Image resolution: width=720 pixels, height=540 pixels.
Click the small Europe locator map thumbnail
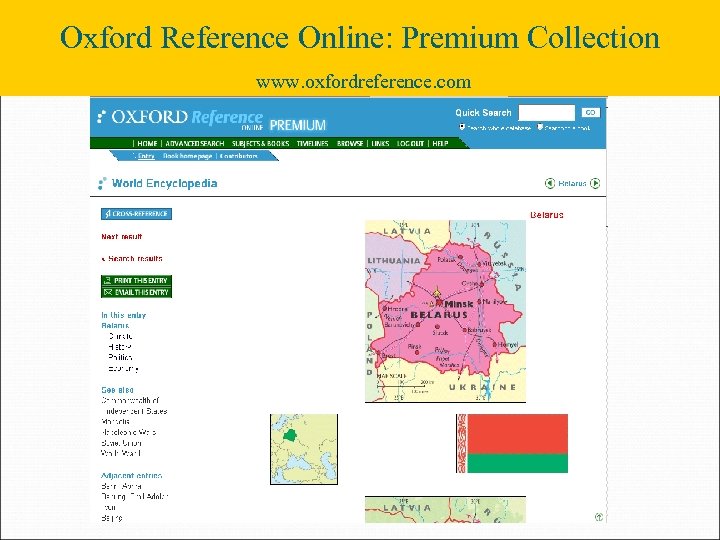coord(304,449)
